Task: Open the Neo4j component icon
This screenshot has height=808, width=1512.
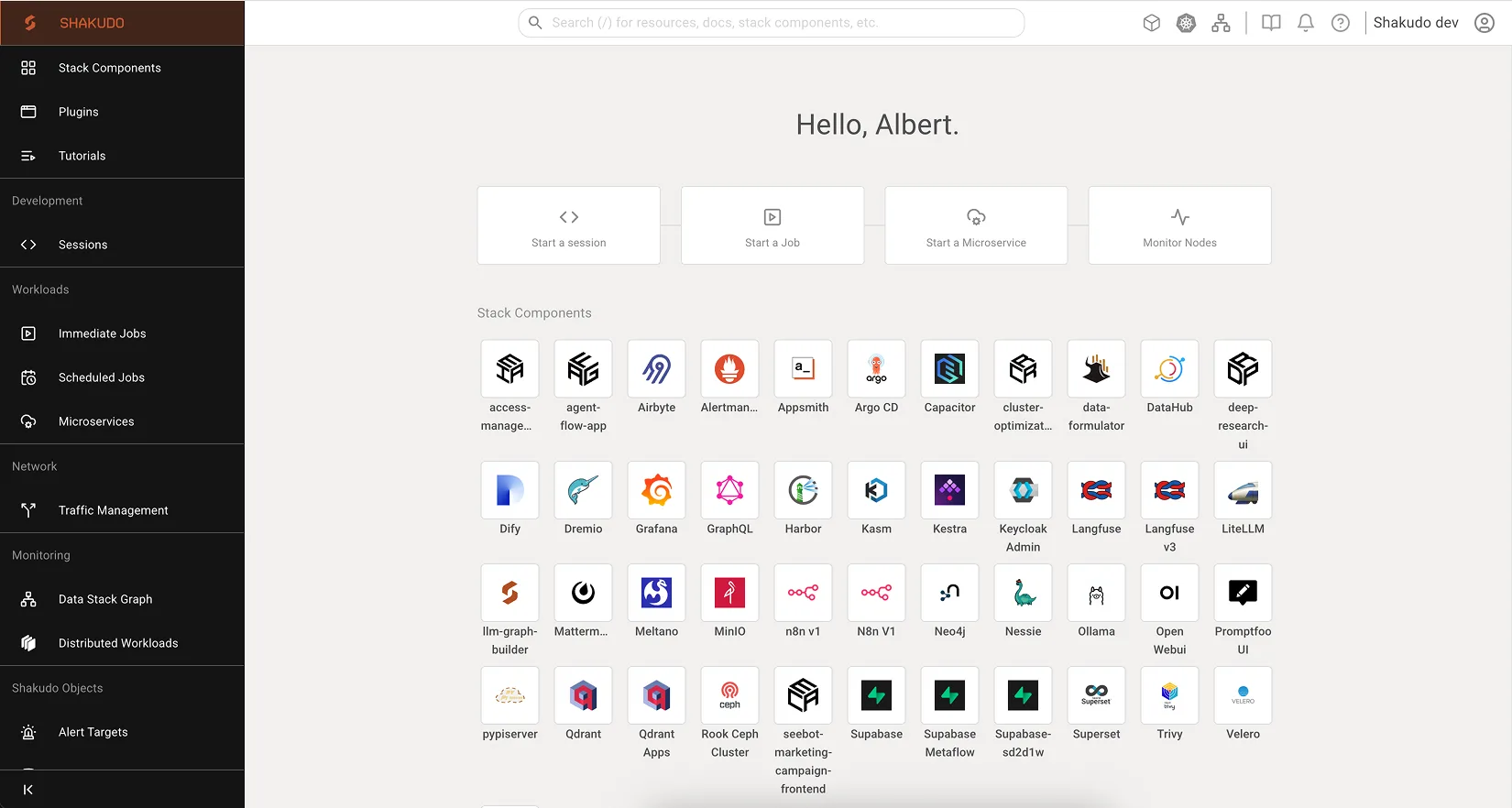Action: point(949,593)
